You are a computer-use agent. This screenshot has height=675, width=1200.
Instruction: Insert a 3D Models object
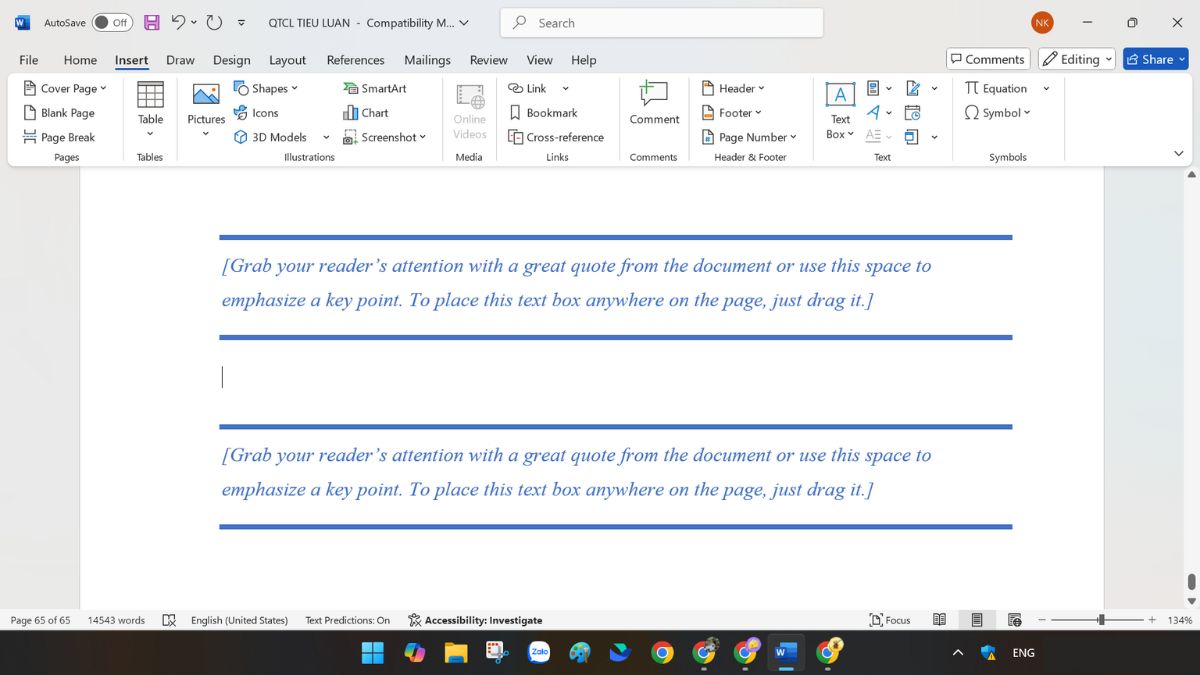coord(271,137)
